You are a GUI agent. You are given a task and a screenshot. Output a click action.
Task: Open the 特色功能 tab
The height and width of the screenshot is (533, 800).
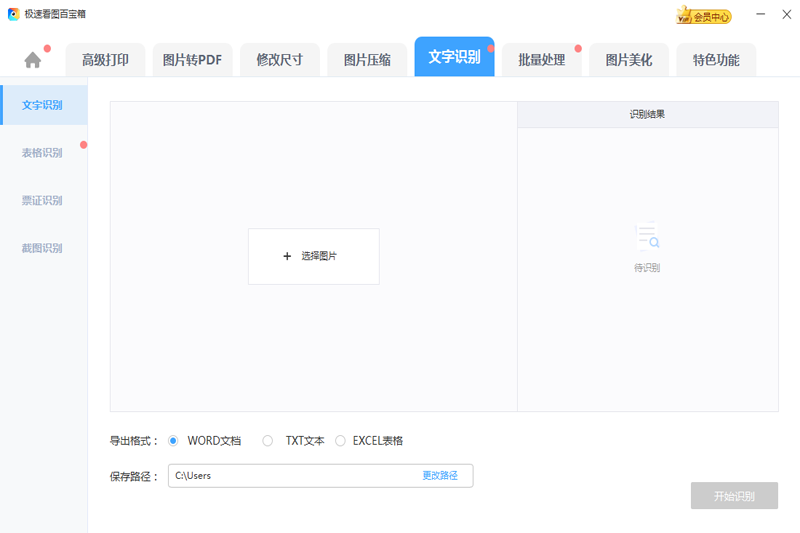(716, 60)
